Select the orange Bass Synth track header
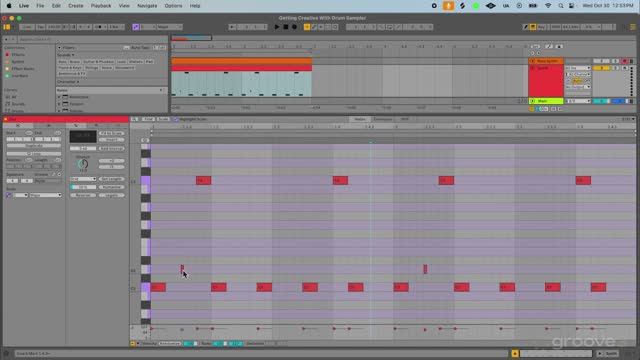The image size is (640, 360). [546, 61]
